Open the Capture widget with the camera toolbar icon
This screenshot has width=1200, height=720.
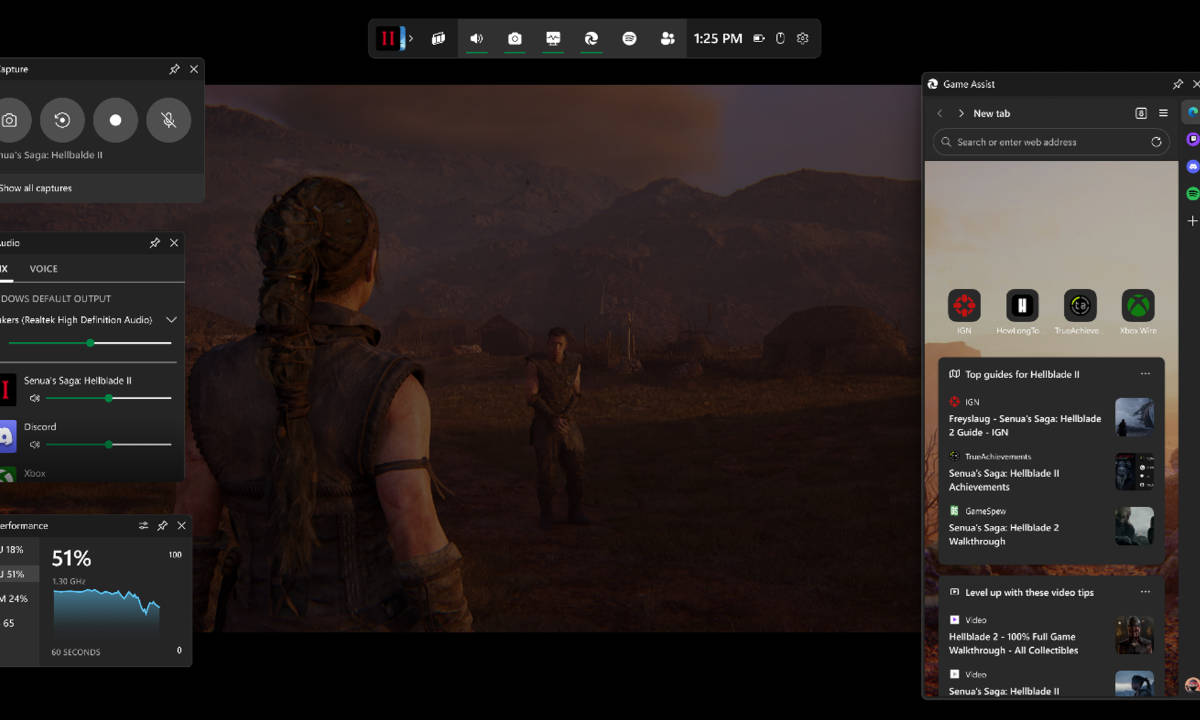514,38
